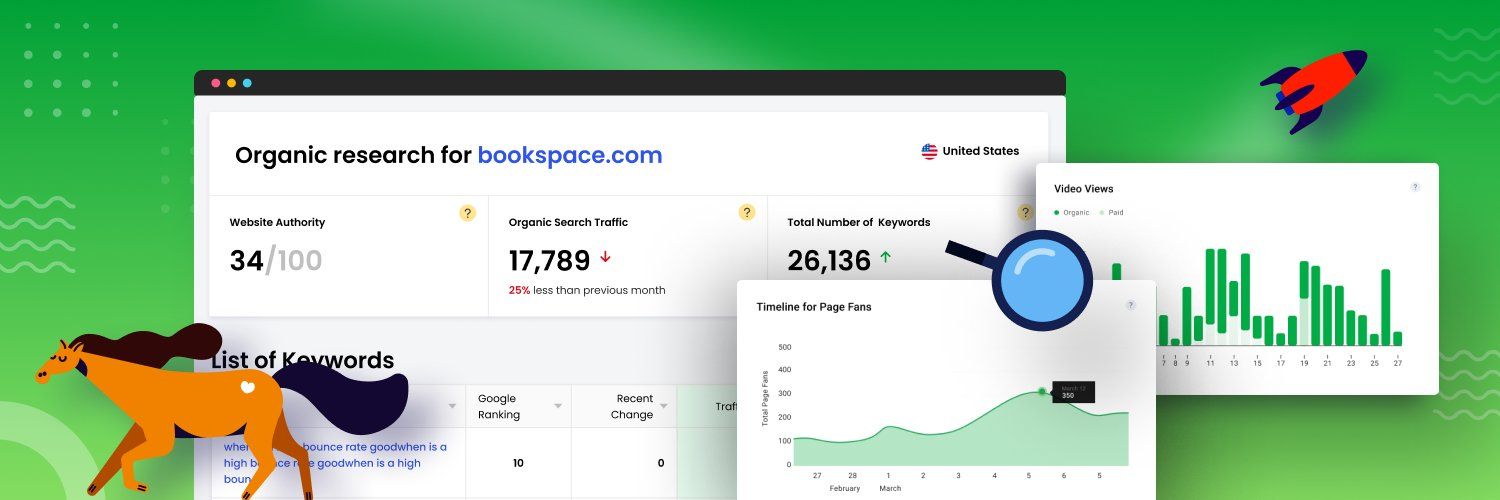This screenshot has width=1500, height=500.
Task: Open the Organic Search Traffic help icon
Action: pyautogui.click(x=746, y=212)
